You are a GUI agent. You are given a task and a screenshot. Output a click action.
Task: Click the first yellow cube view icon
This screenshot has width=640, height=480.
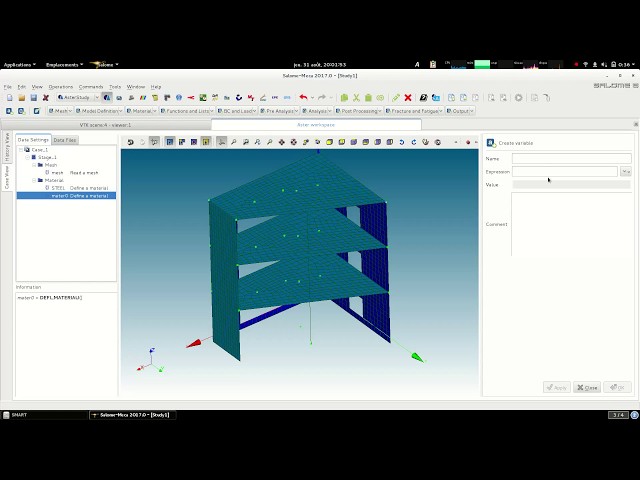pyautogui.click(x=329, y=142)
